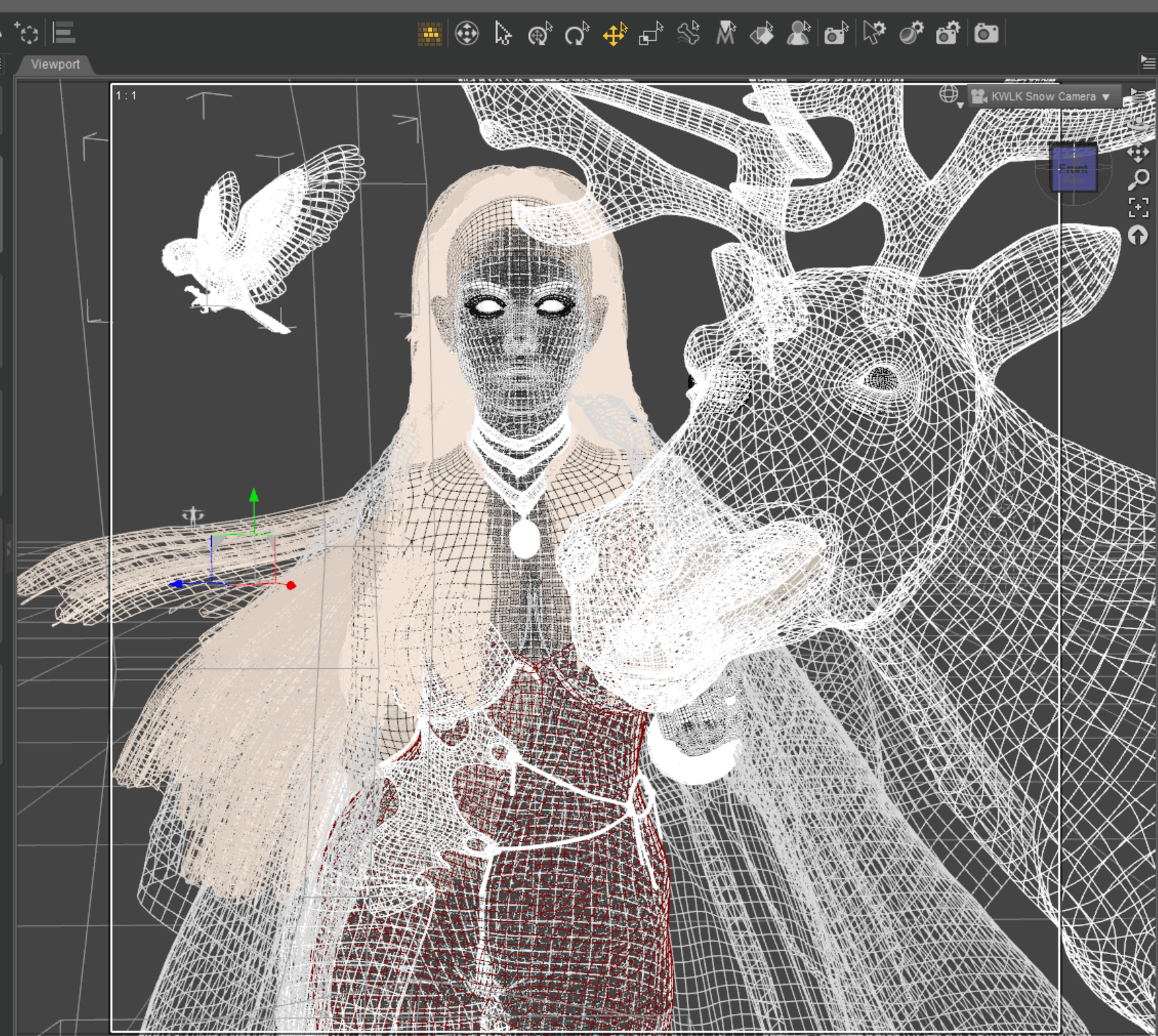Switch to the Viewport tab

pyautogui.click(x=55, y=64)
